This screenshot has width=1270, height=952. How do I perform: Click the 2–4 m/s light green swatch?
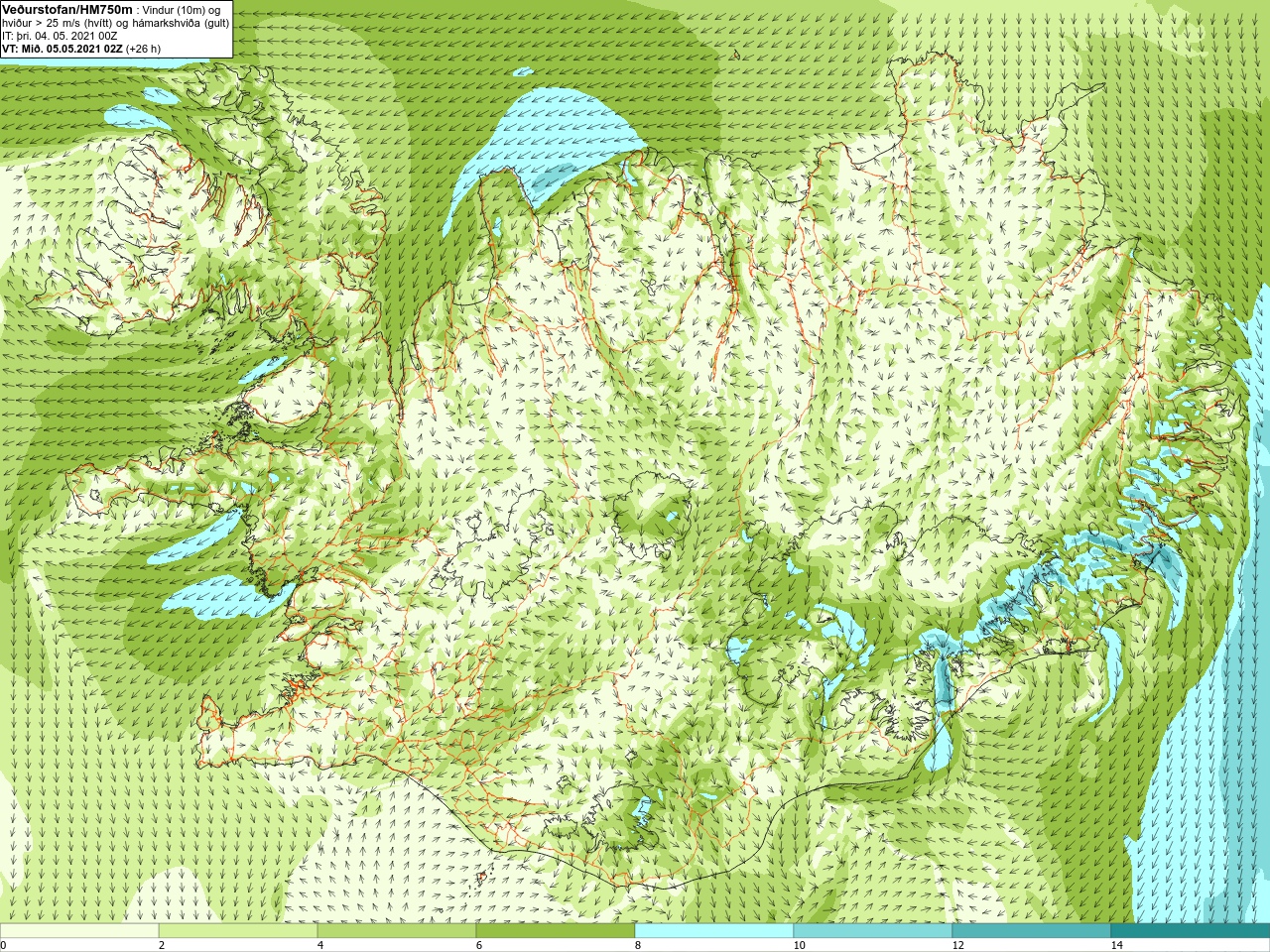[238, 931]
